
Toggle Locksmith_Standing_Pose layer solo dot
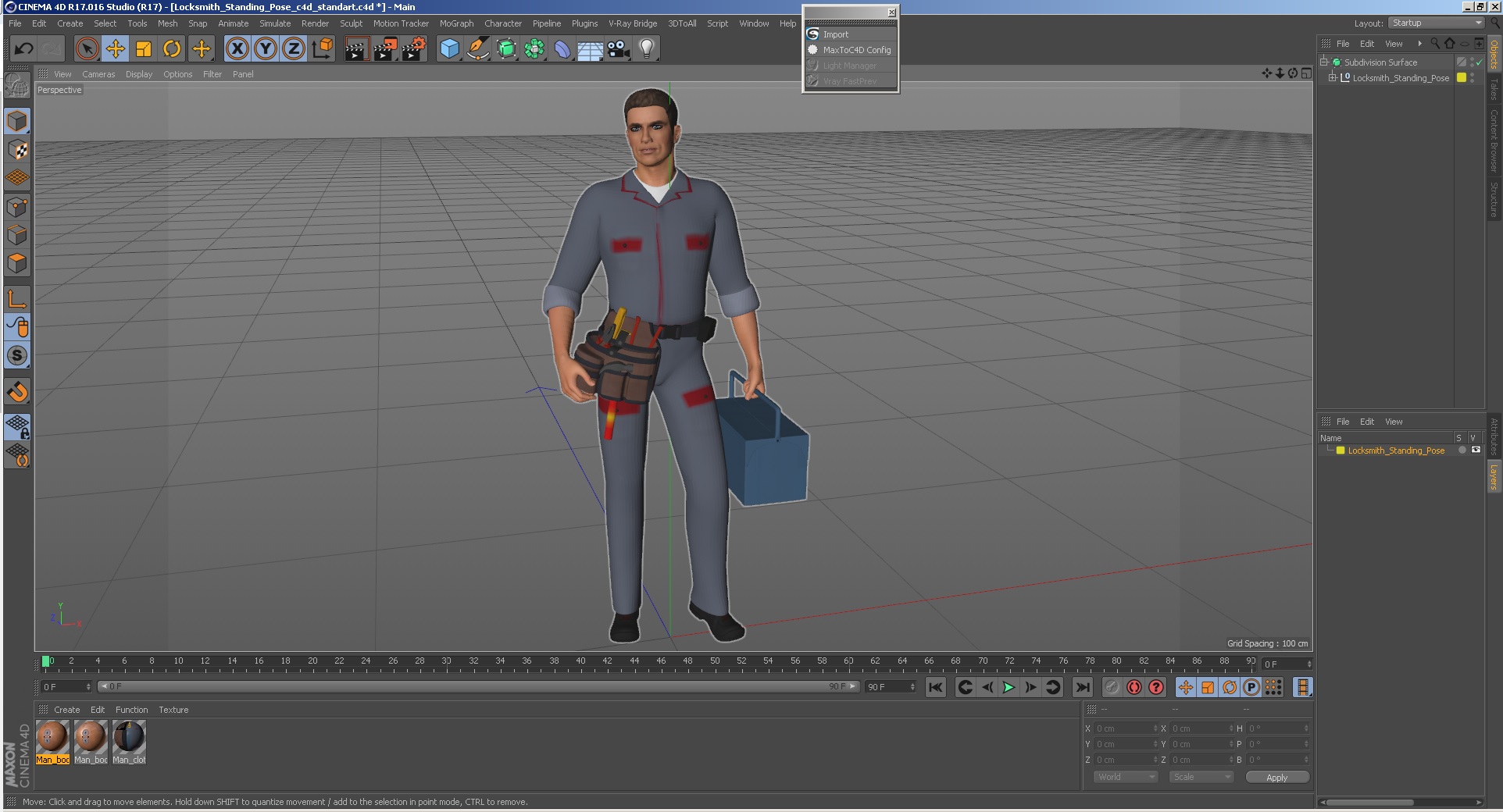click(x=1462, y=450)
